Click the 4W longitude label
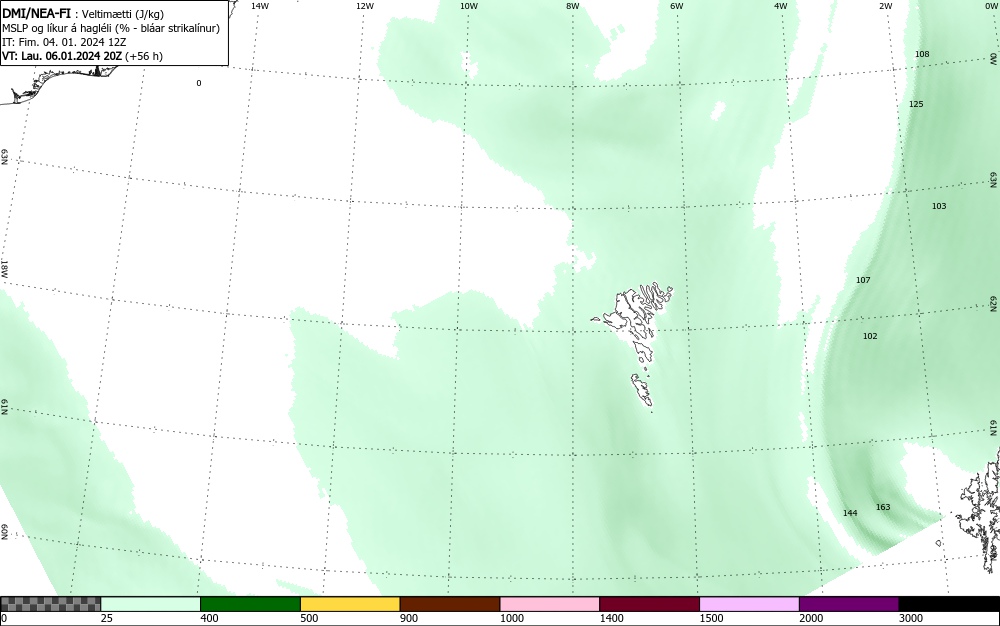Image resolution: width=1000 pixels, height=626 pixels. (781, 6)
